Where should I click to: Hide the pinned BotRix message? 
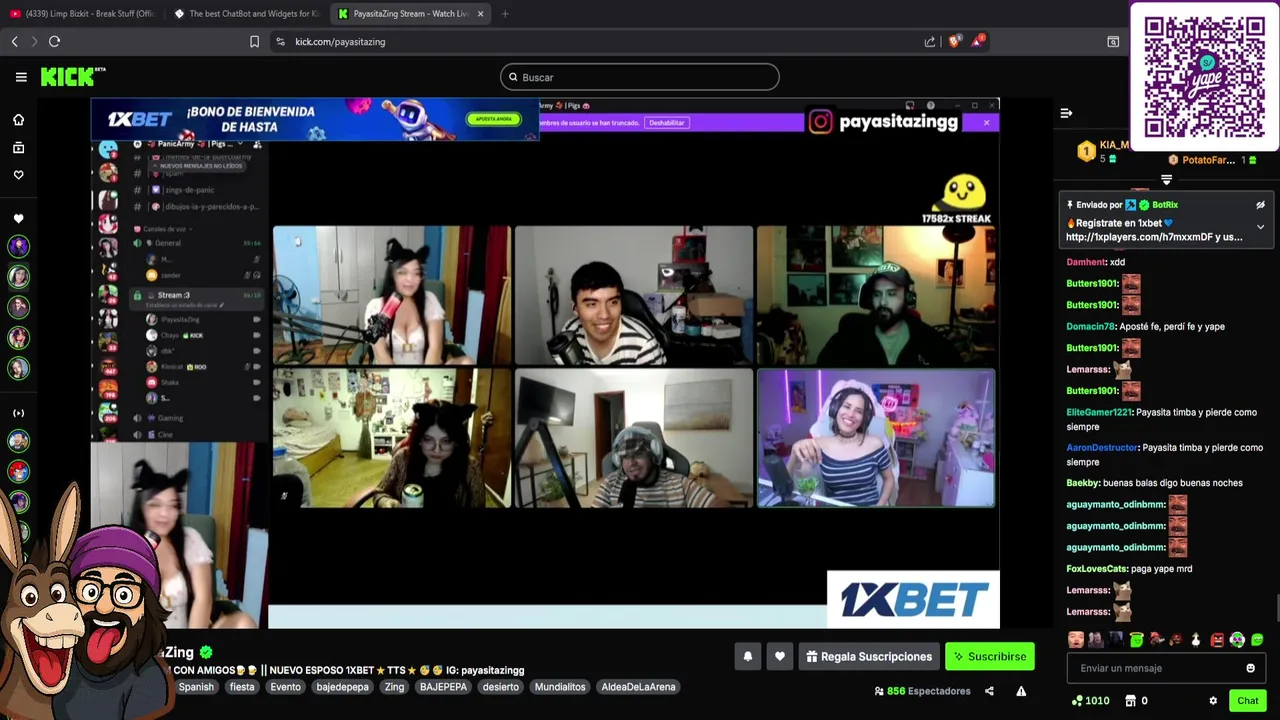(x=1260, y=205)
